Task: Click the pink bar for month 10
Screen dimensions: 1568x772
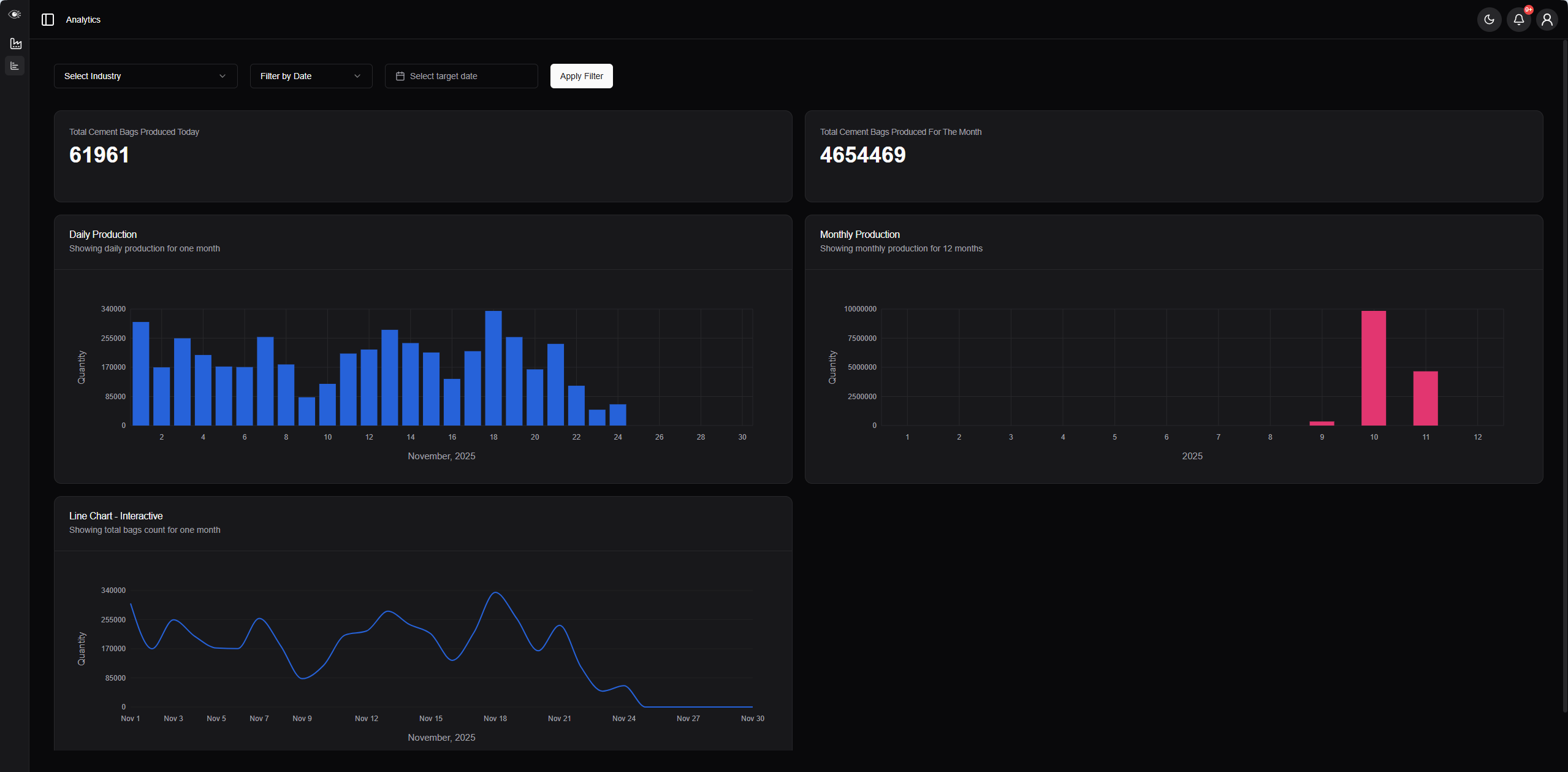Action: coord(1373,368)
